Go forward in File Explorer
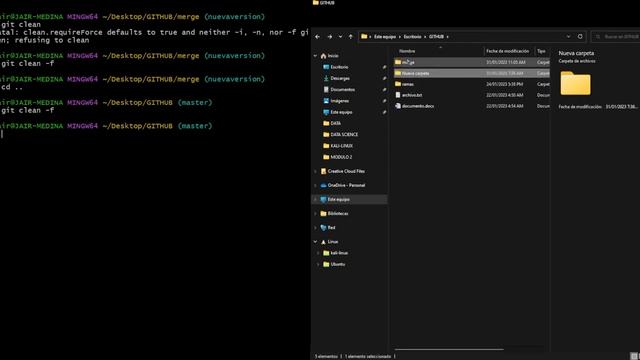 tap(330, 37)
